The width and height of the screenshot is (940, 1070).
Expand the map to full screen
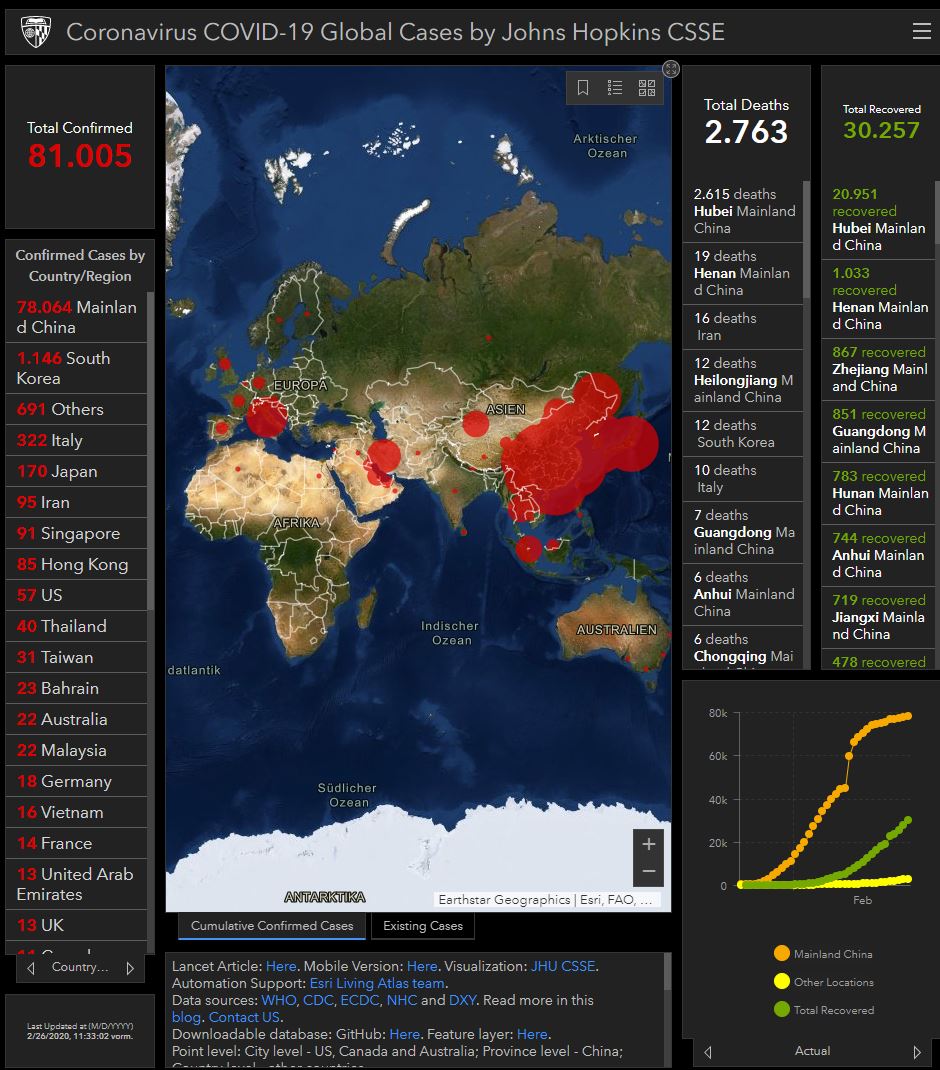coord(671,69)
